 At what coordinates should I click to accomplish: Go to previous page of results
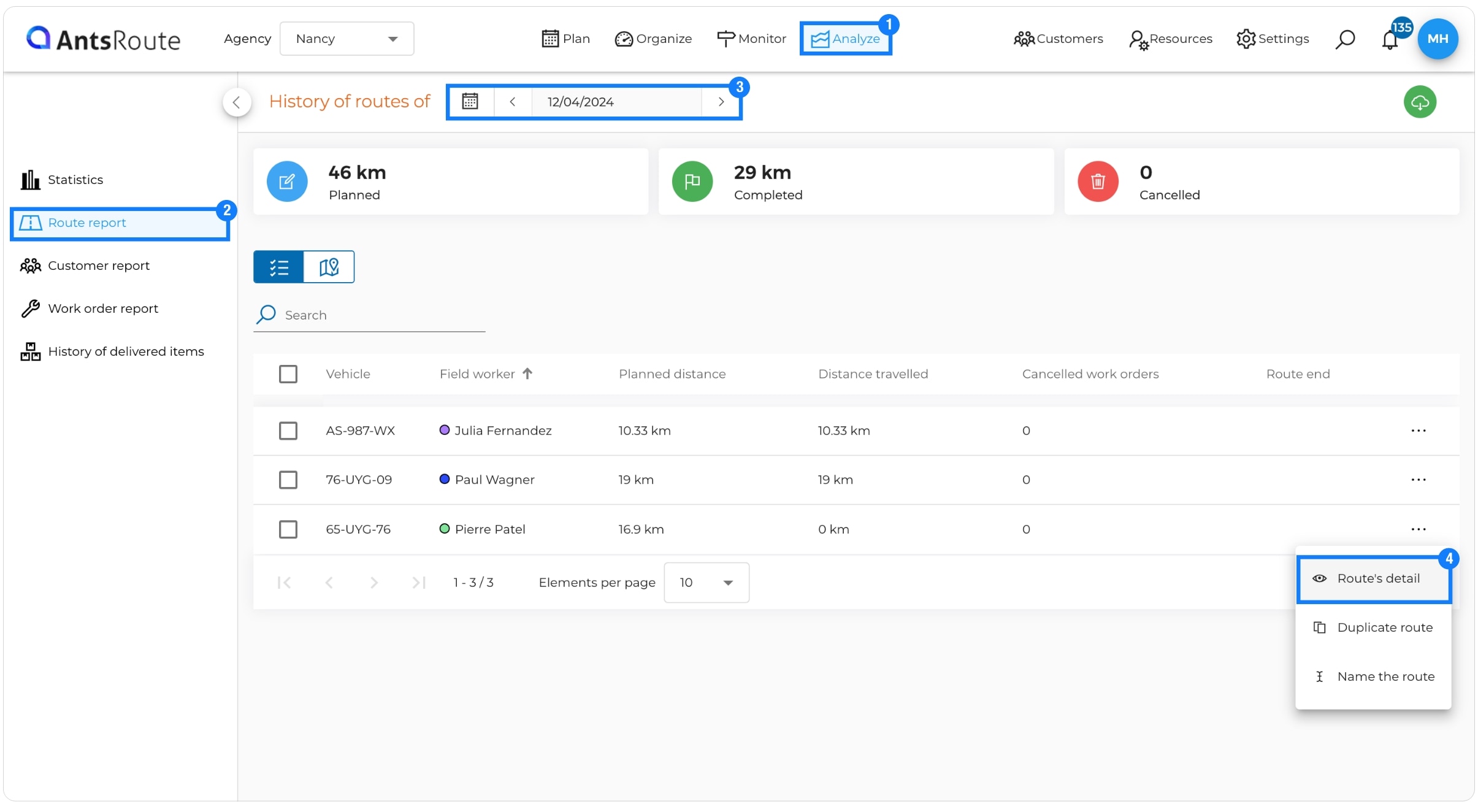(x=329, y=583)
